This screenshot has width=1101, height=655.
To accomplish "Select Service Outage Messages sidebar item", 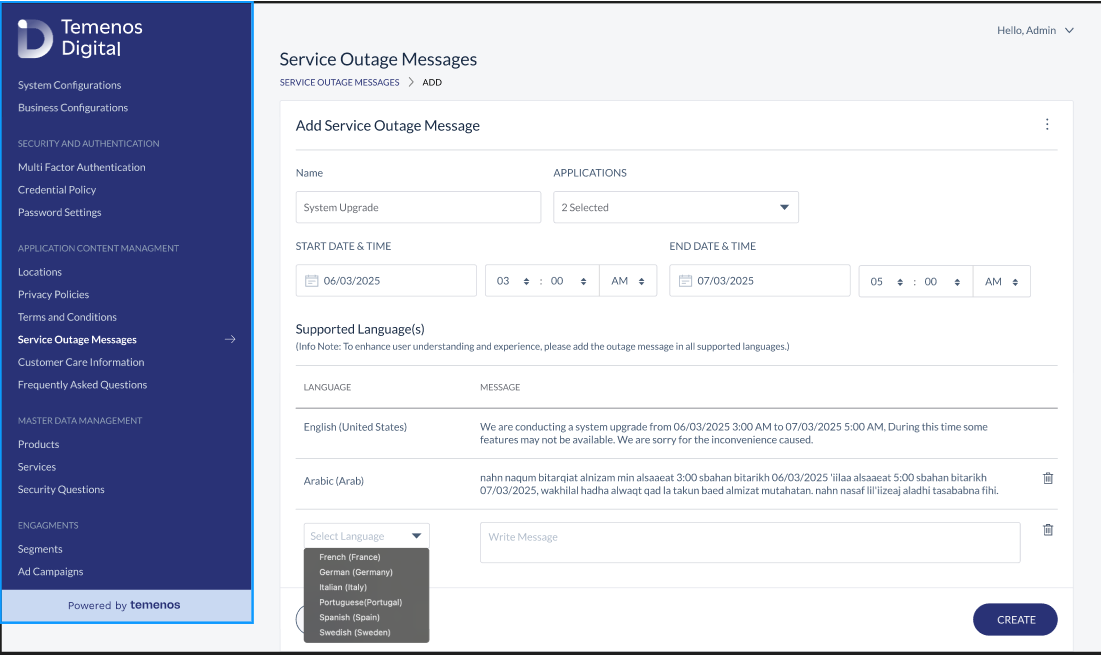I will tap(77, 339).
